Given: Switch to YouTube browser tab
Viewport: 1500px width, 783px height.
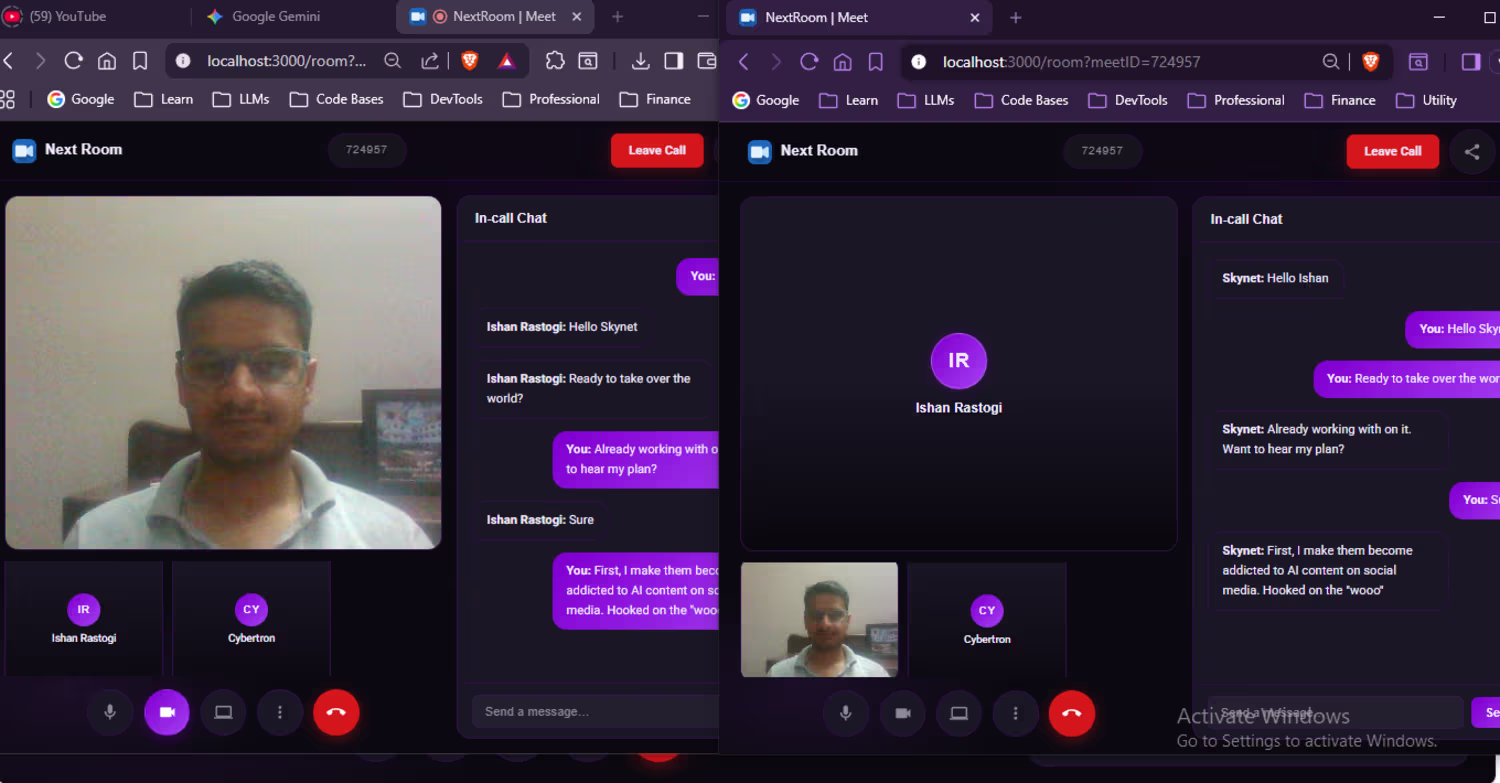Looking at the screenshot, I should coord(67,16).
